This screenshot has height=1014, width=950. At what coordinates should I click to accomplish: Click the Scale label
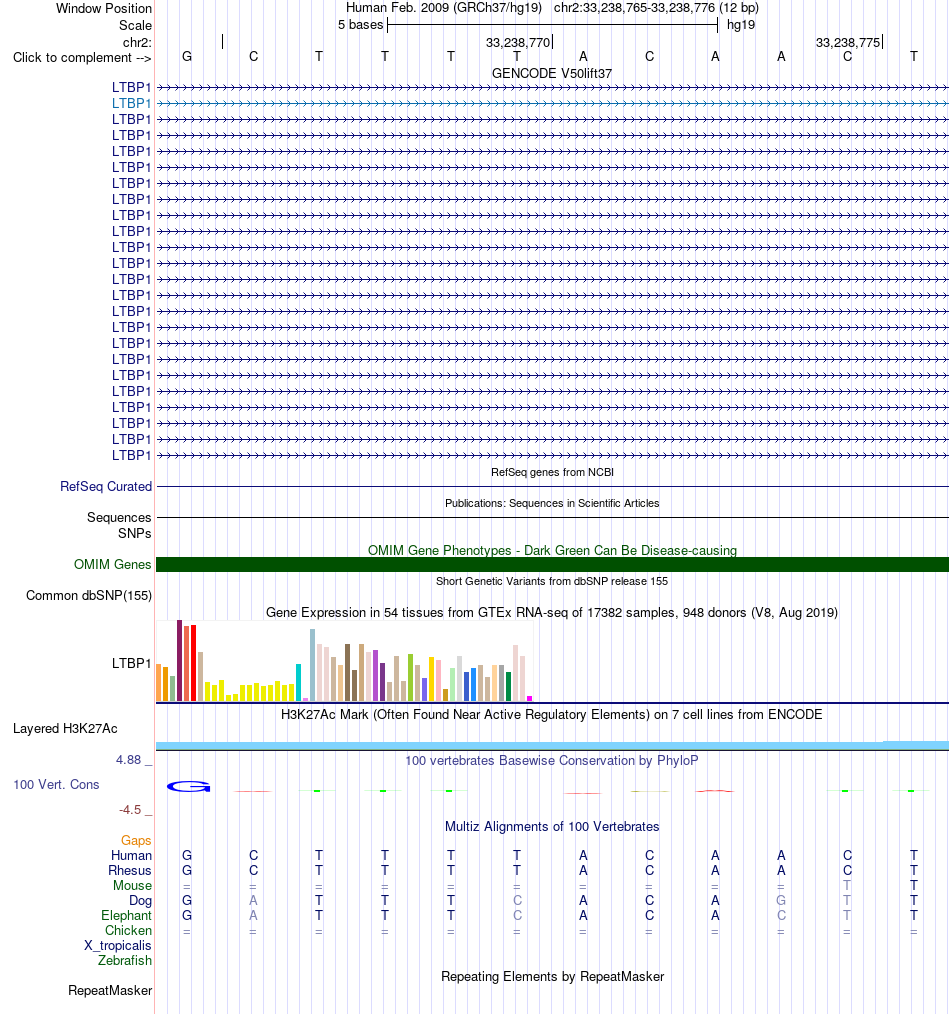(x=135, y=25)
